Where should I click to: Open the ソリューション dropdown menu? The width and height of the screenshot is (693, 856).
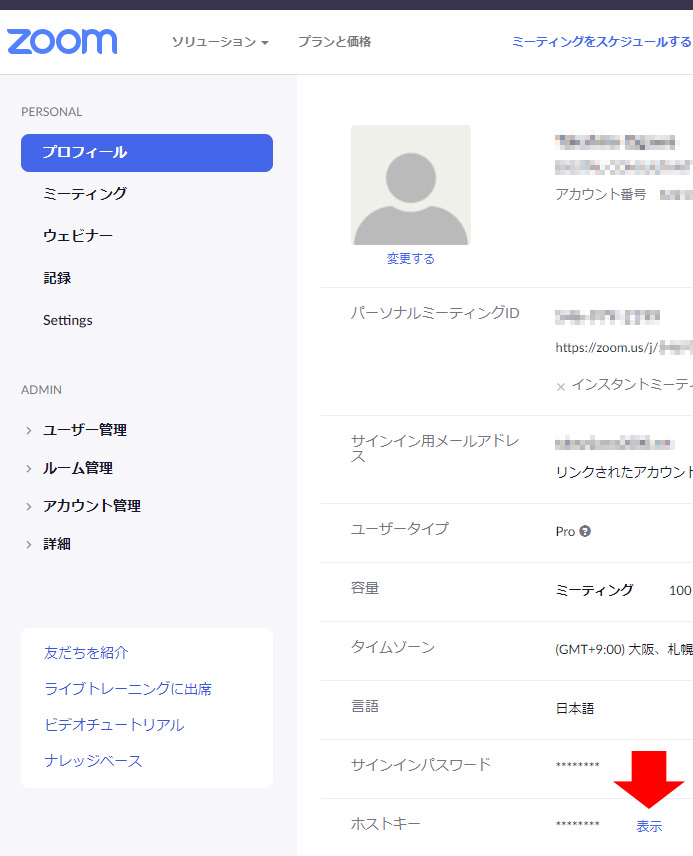pos(219,42)
